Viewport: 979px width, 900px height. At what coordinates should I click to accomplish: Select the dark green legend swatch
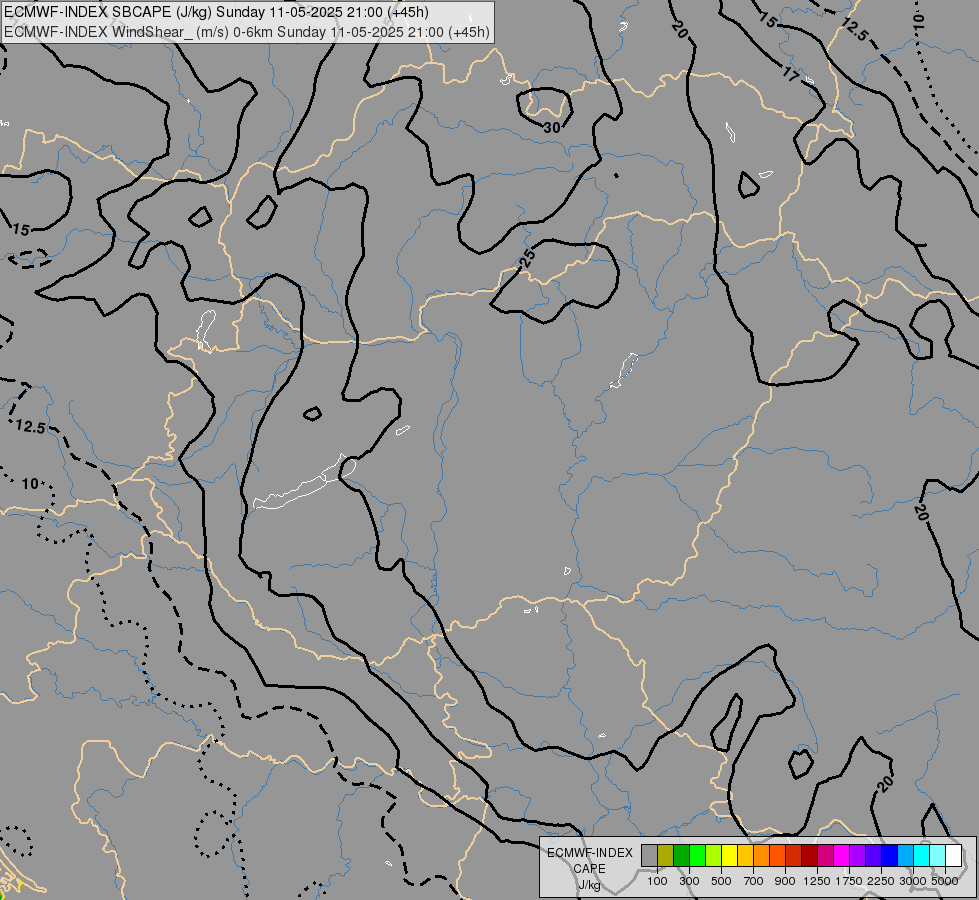[x=682, y=856]
